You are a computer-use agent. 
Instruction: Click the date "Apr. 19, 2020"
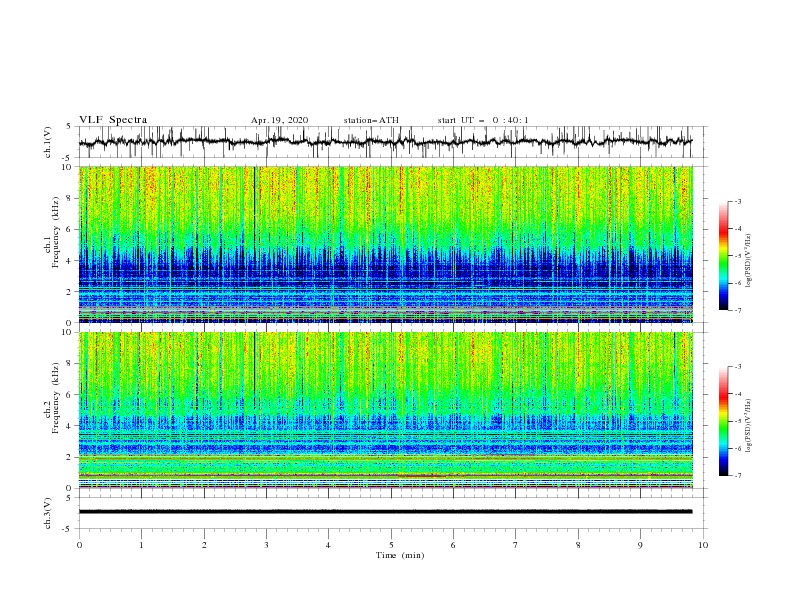[279, 120]
